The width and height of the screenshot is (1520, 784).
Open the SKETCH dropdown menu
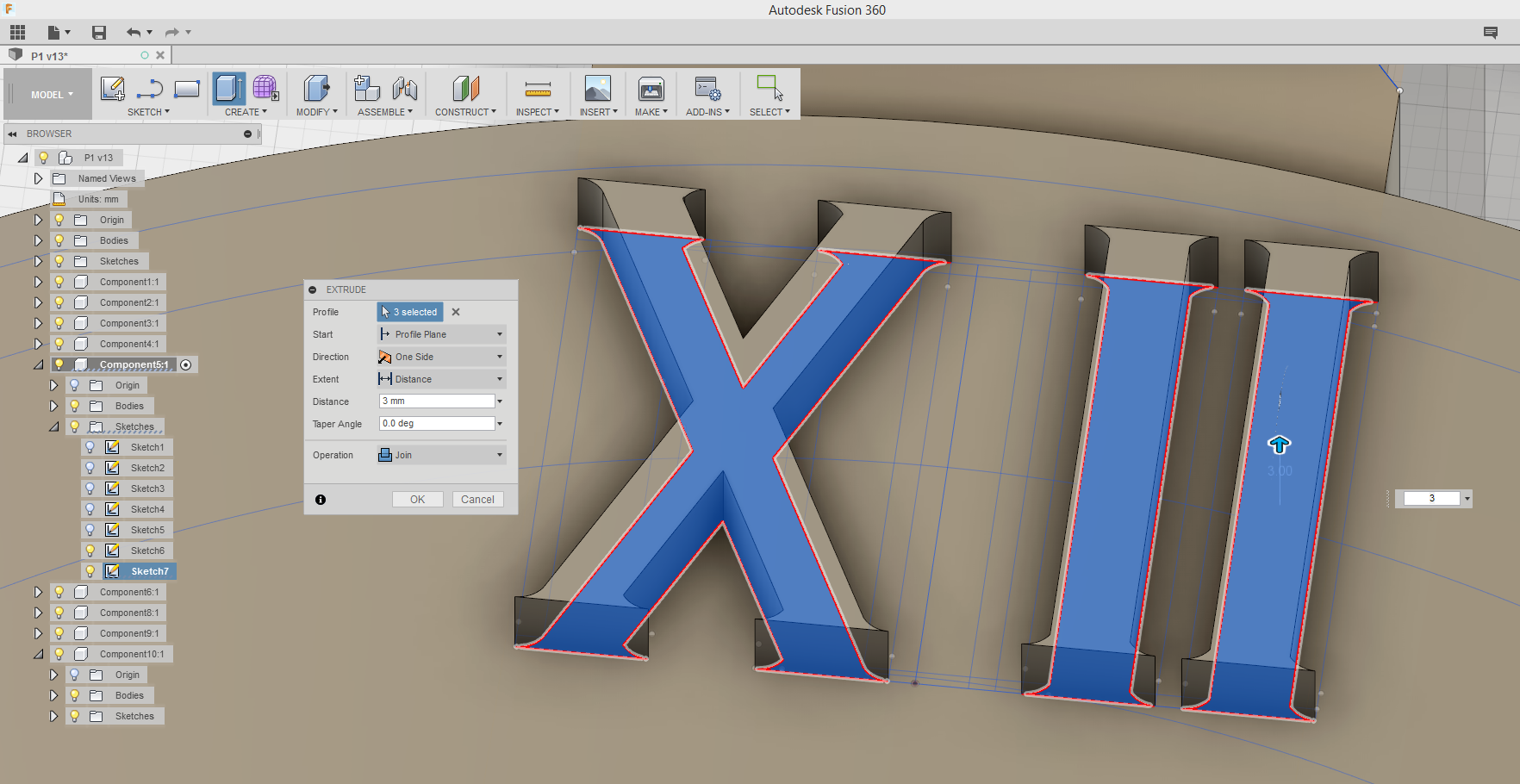[x=148, y=112]
